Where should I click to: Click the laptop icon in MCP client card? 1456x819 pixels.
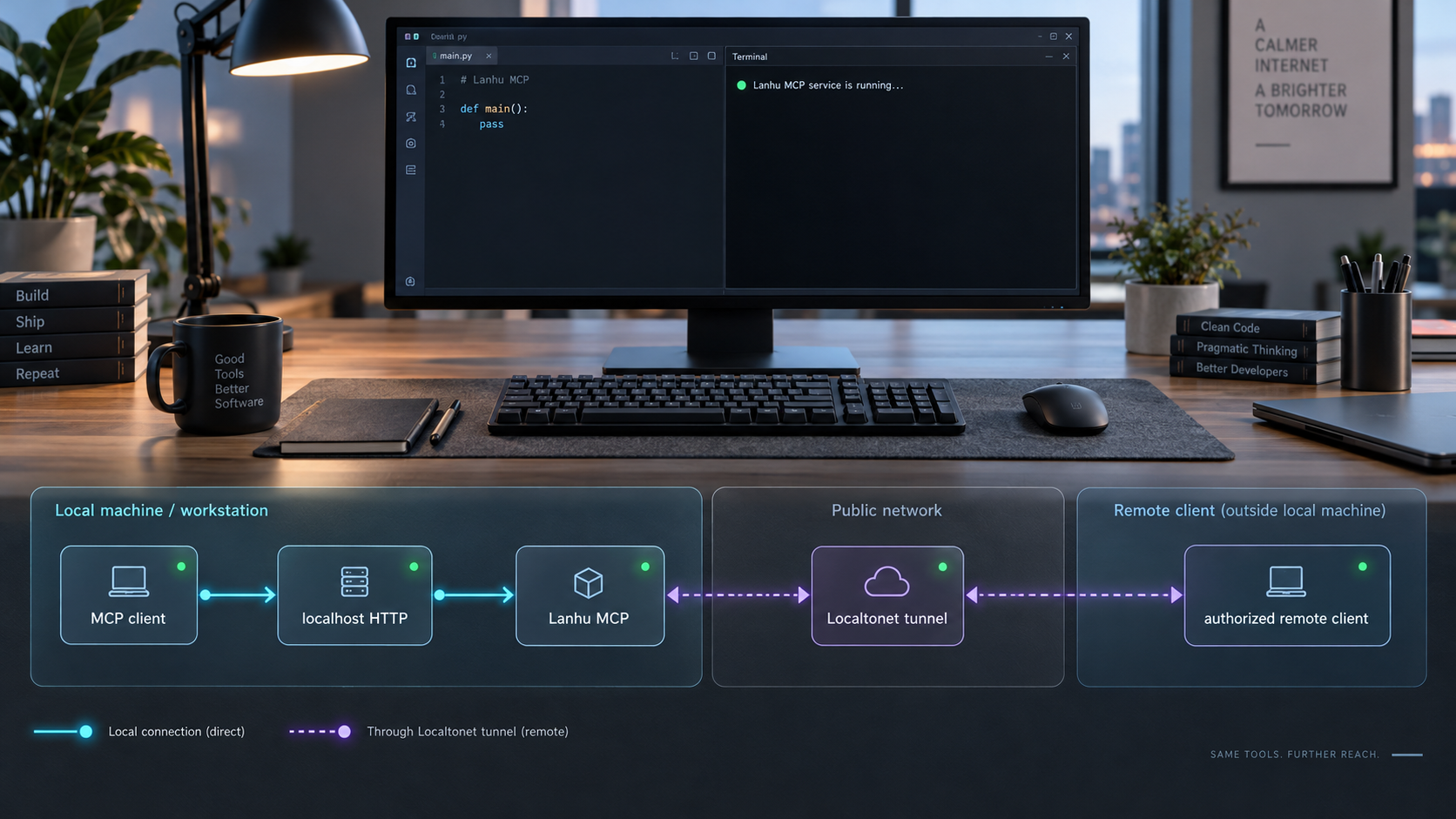point(129,581)
